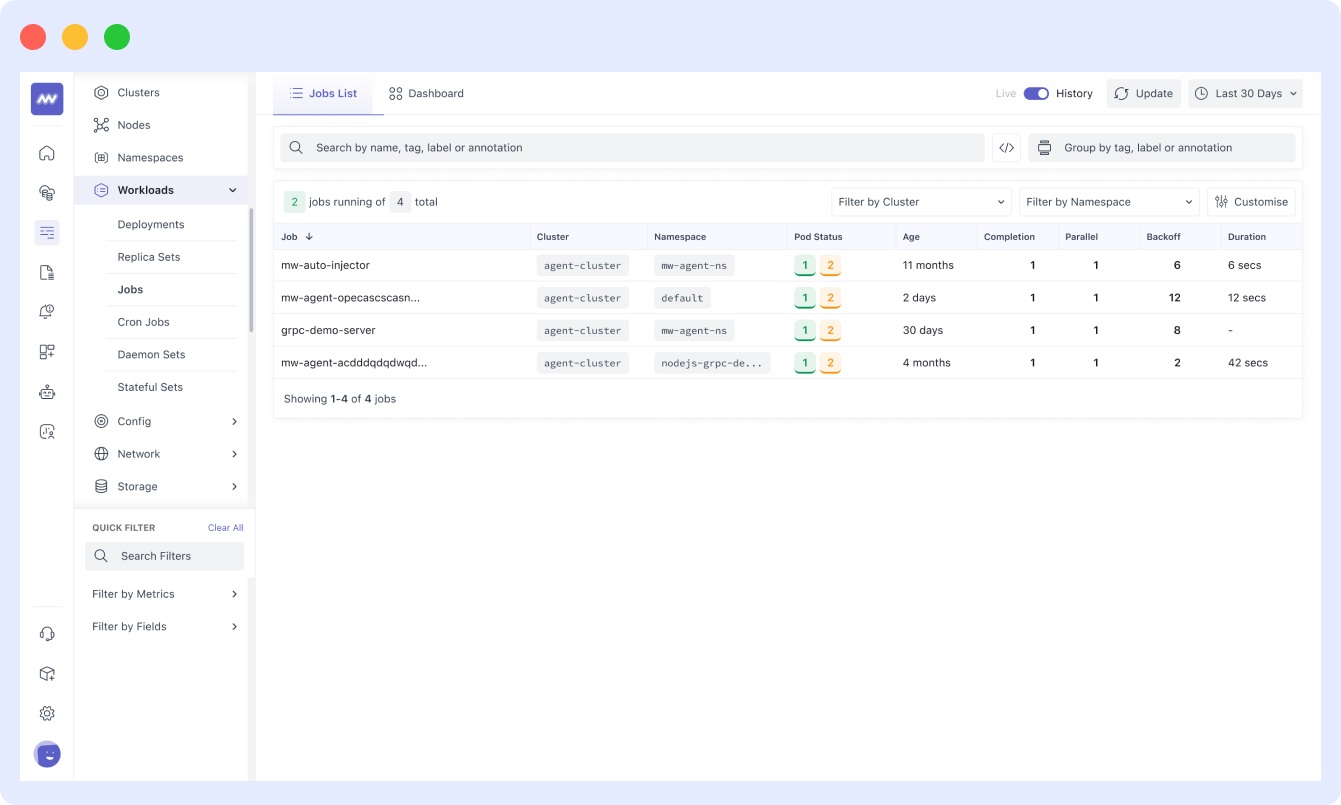
Task: Click the Job column sort arrow
Action: pyautogui.click(x=309, y=237)
